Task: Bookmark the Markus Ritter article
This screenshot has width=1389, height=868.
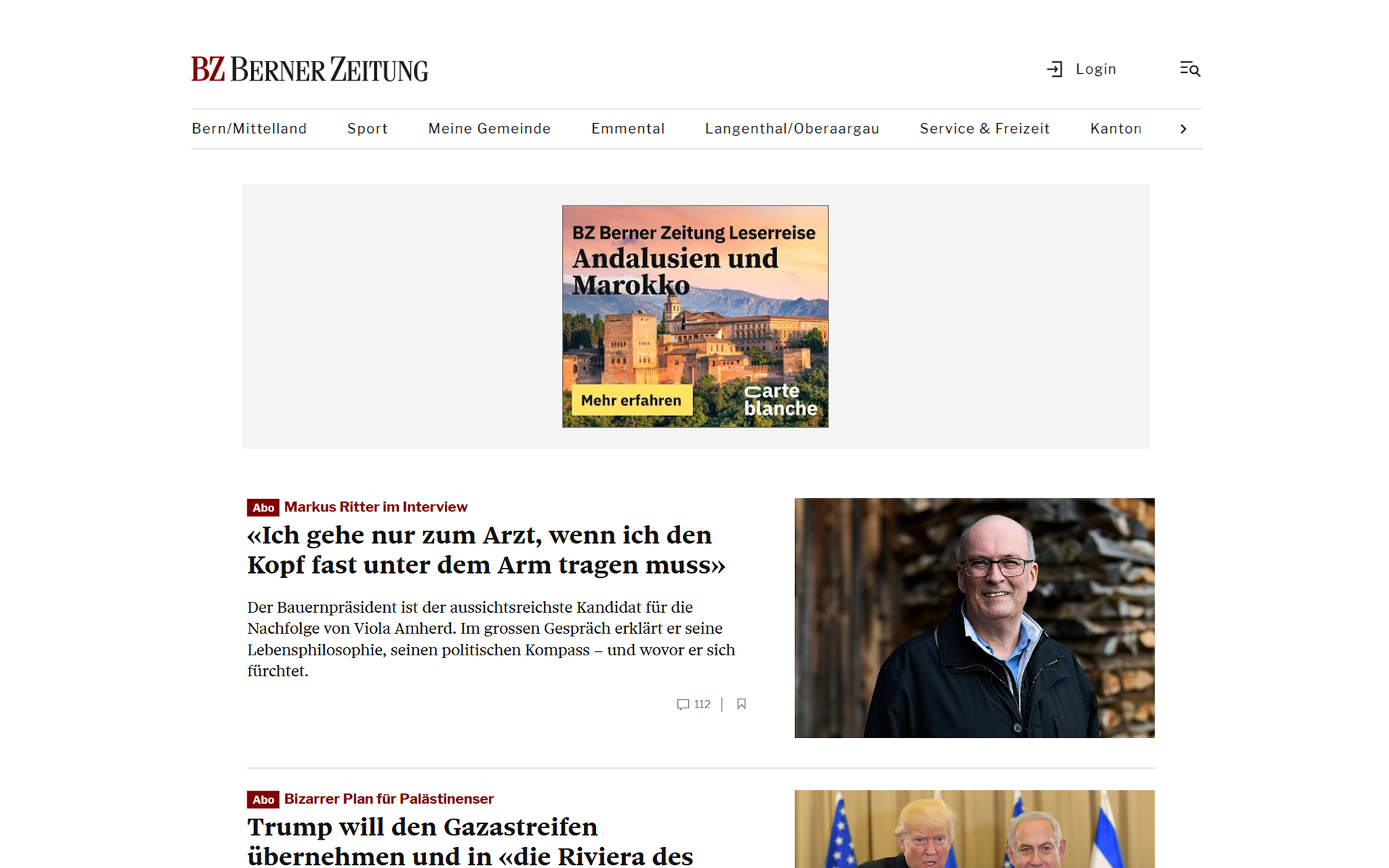Action: point(741,705)
